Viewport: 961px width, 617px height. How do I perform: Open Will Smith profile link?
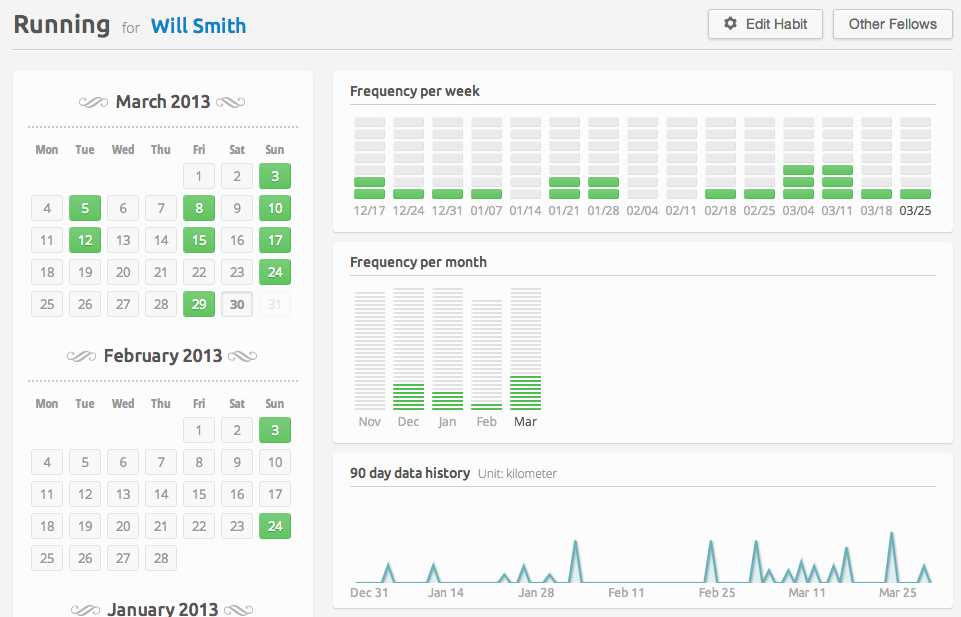coord(198,26)
